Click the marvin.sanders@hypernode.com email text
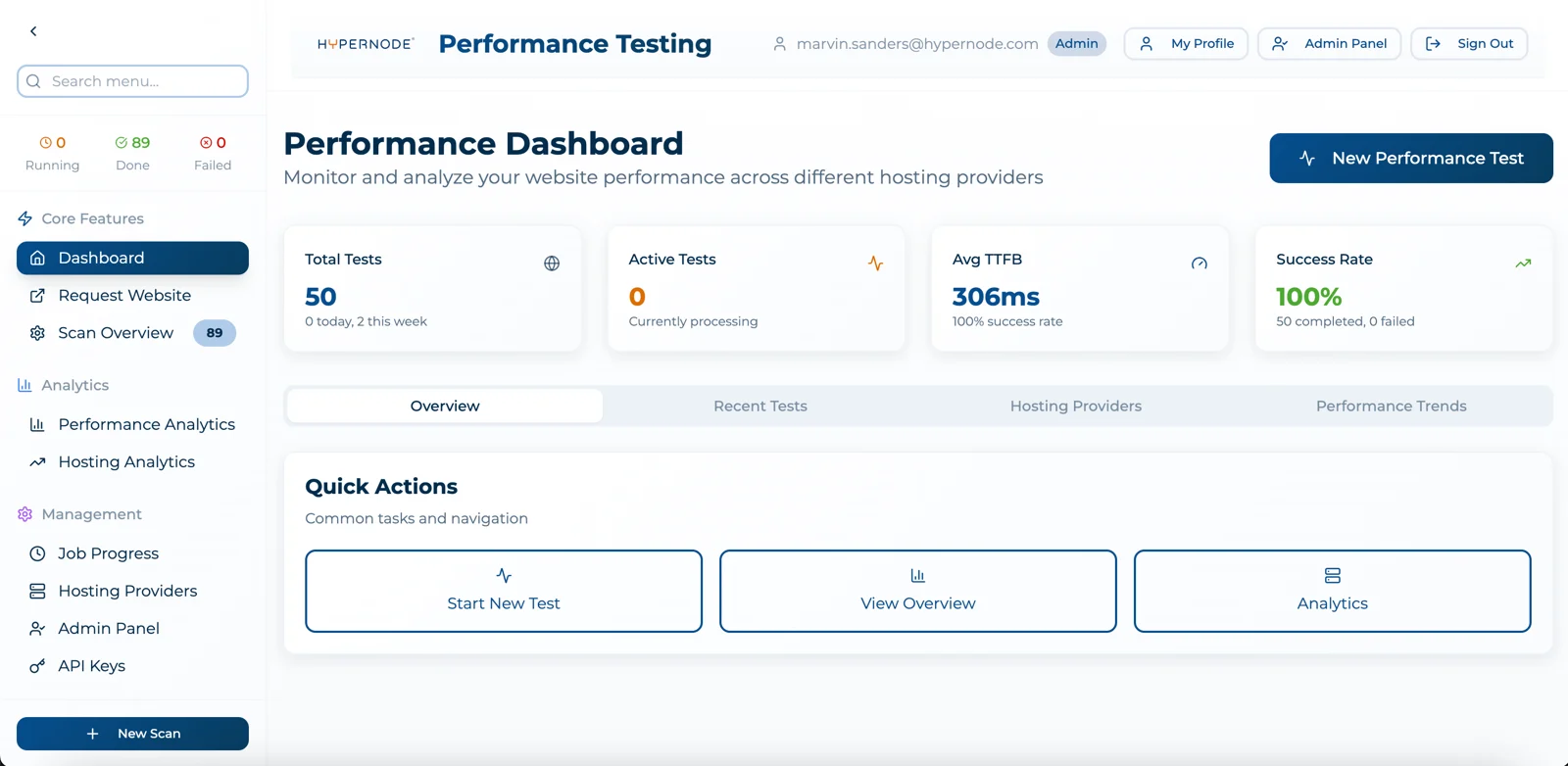1568x766 pixels. pos(917,44)
